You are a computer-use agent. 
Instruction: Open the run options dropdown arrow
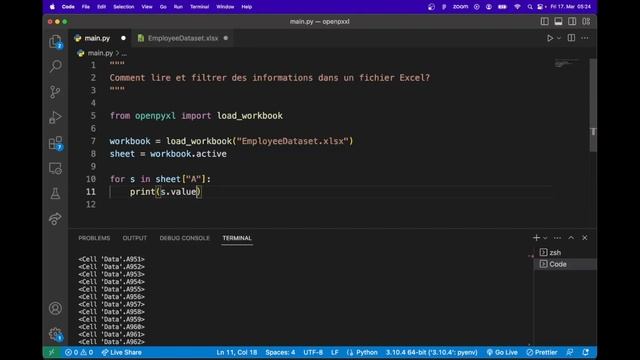coord(559,38)
